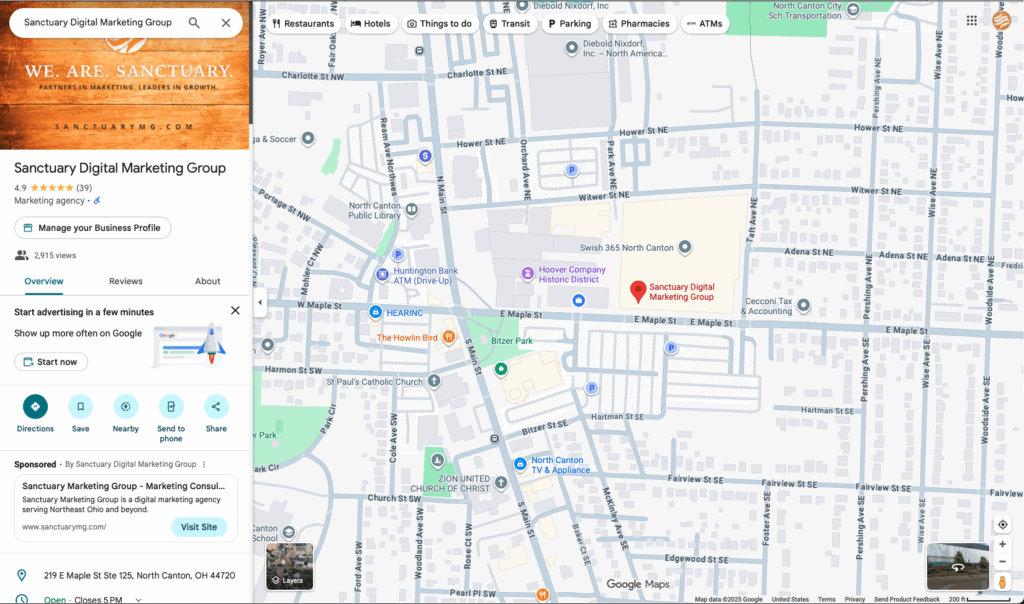Image resolution: width=1024 pixels, height=604 pixels.
Task: Open the sponsored ad three-dot menu
Action: [x=204, y=464]
